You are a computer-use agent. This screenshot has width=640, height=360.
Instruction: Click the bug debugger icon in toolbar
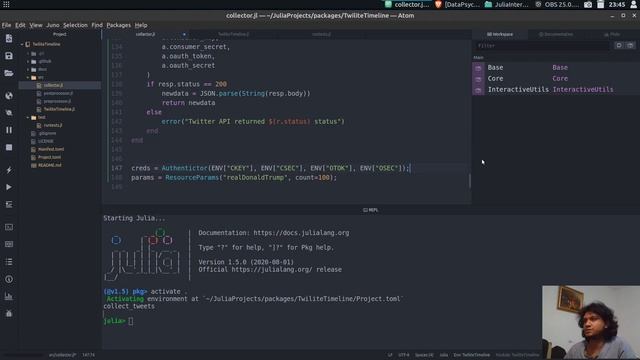9,313
